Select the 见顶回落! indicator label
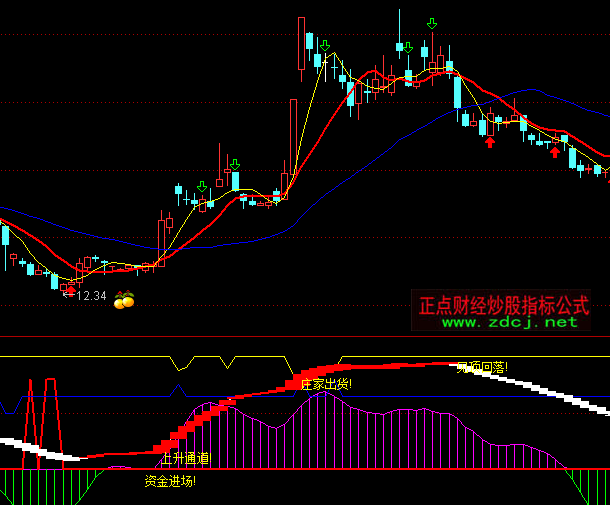This screenshot has height=505, width=610. (482, 367)
